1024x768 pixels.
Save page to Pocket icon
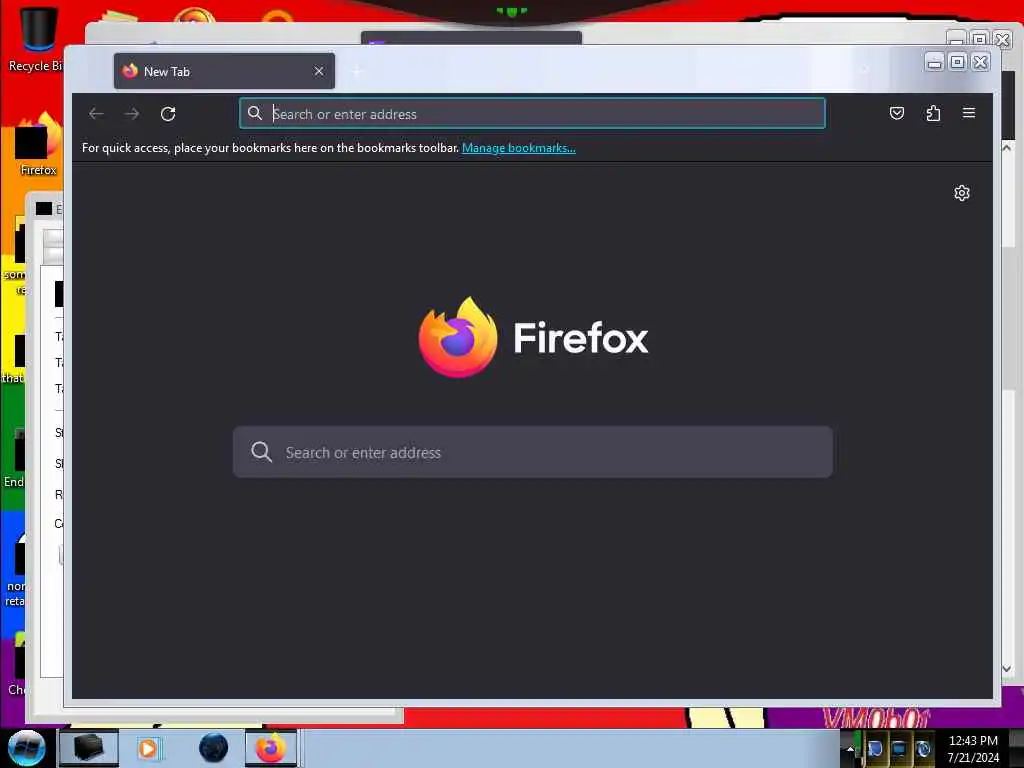pos(897,113)
